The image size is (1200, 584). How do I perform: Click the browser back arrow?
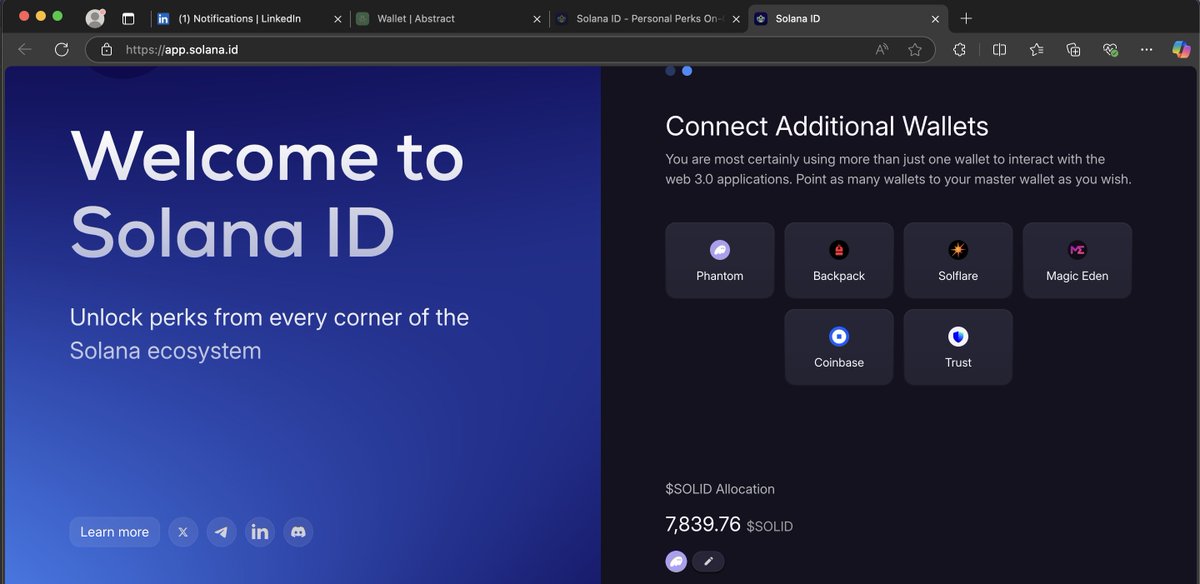point(25,49)
